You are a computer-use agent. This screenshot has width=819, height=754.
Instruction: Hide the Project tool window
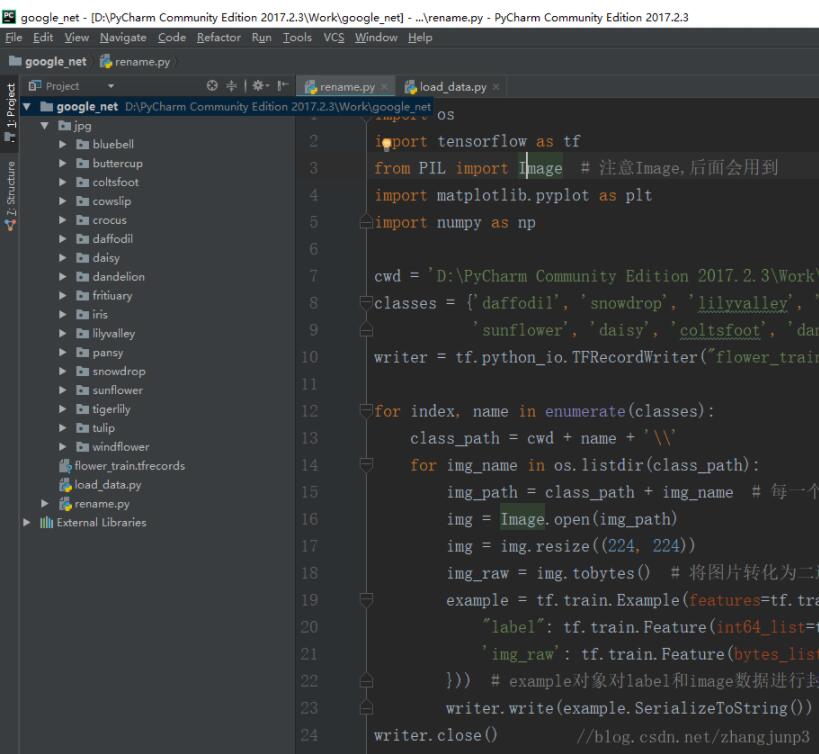(283, 86)
